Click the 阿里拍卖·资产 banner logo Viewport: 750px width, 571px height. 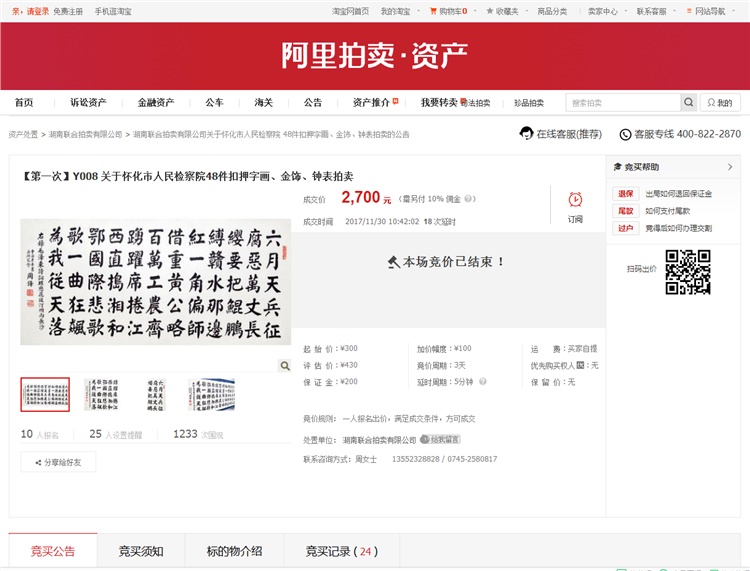tap(375, 55)
